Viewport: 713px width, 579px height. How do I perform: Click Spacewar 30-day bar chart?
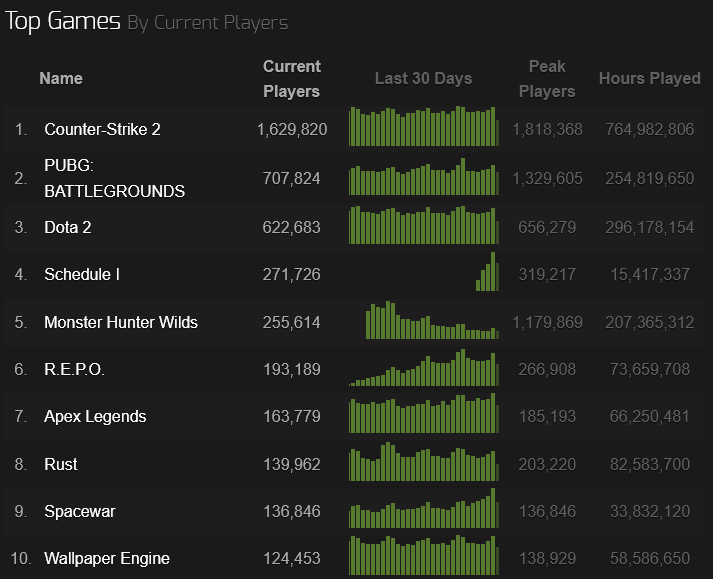tap(424, 508)
